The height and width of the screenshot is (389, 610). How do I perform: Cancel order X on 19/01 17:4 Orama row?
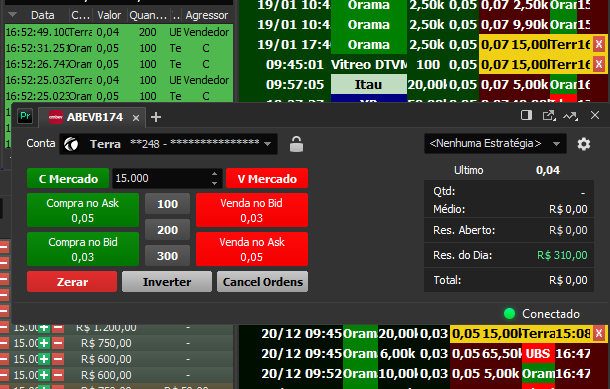pos(599,44)
